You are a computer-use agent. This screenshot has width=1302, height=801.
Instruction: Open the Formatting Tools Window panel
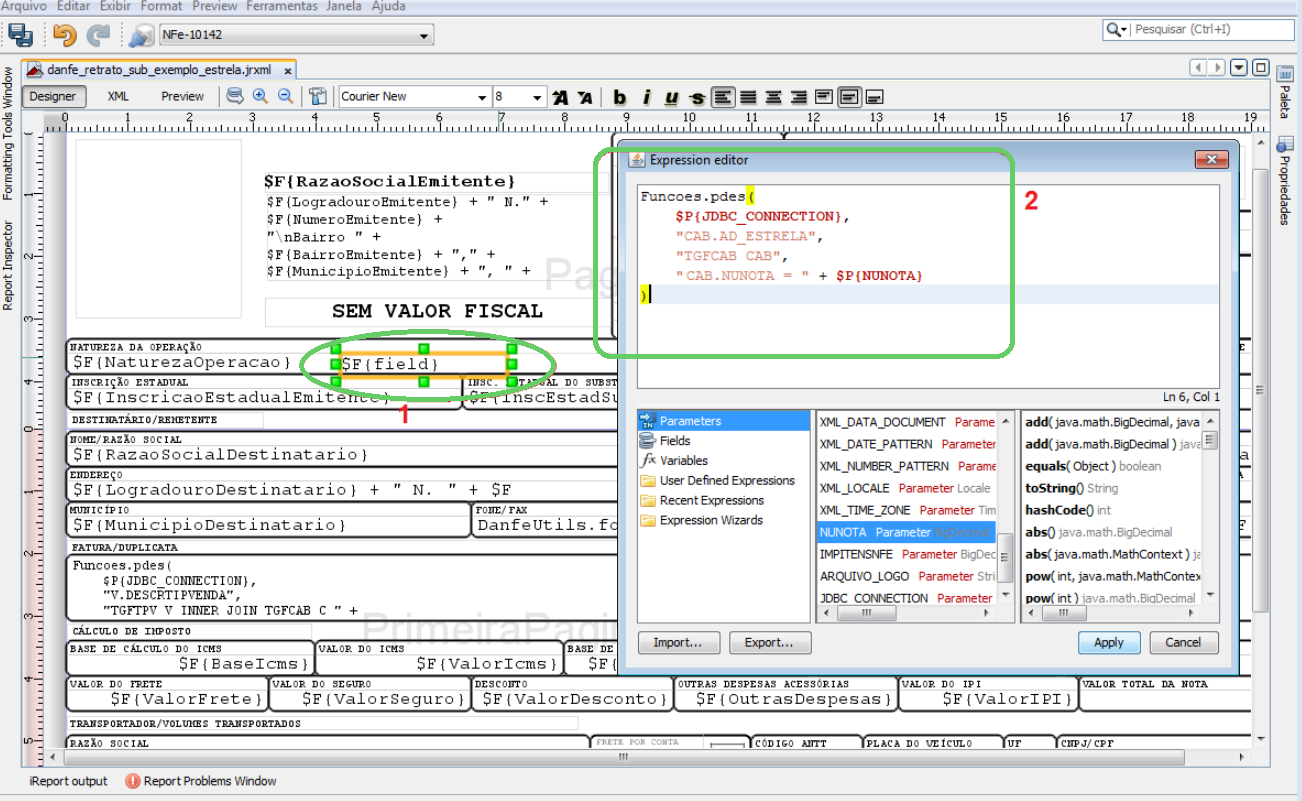[9, 133]
